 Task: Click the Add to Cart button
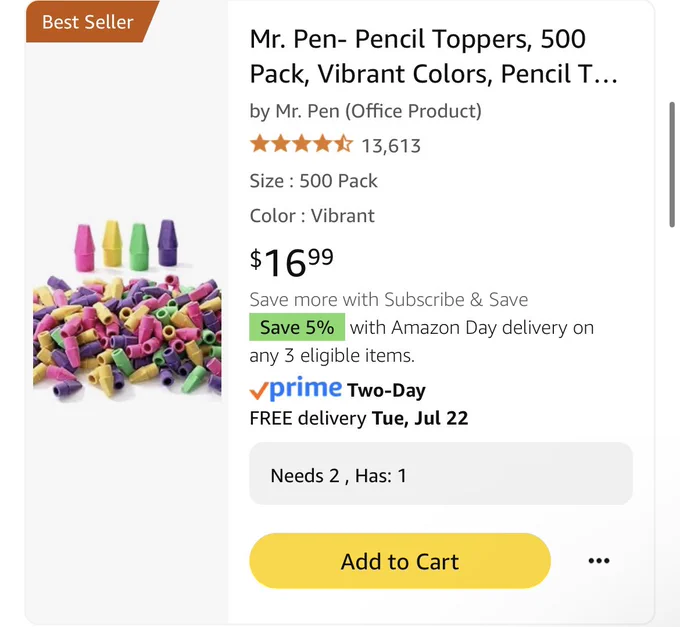[400, 561]
